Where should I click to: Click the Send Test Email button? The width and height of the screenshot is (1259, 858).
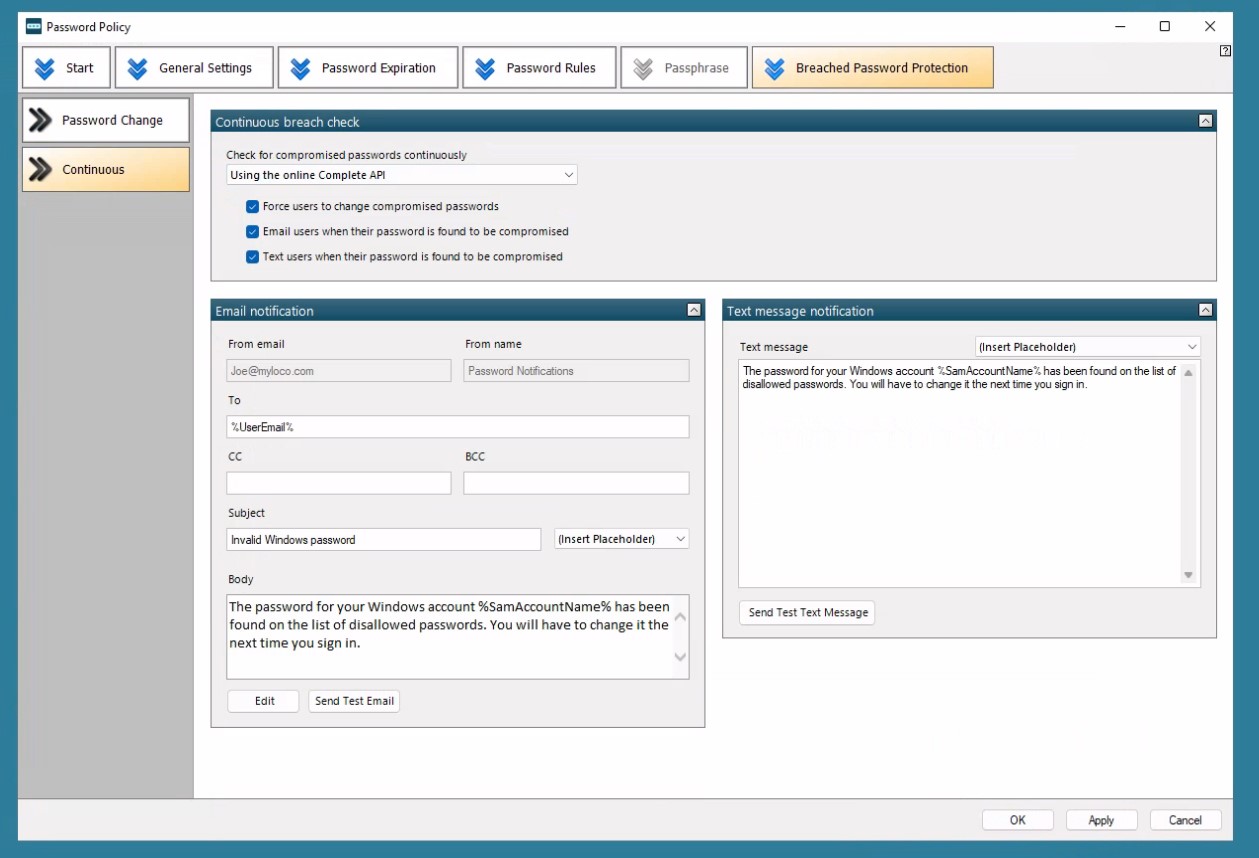click(x=354, y=701)
